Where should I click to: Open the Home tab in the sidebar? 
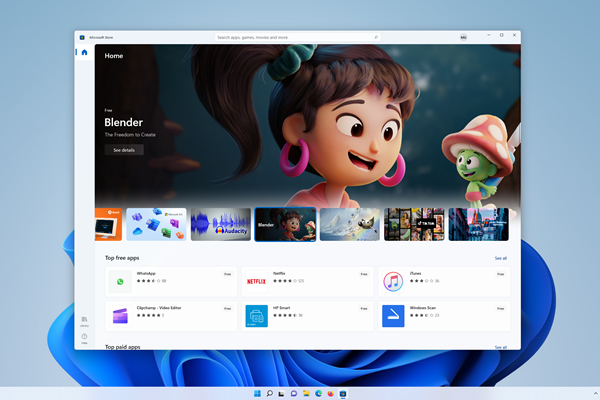(85, 52)
